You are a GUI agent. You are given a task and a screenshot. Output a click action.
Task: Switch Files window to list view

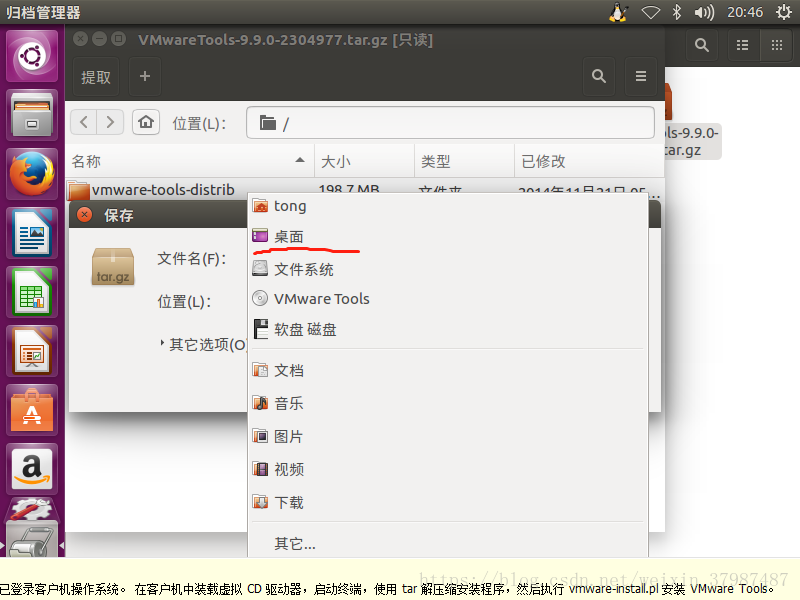(x=743, y=45)
